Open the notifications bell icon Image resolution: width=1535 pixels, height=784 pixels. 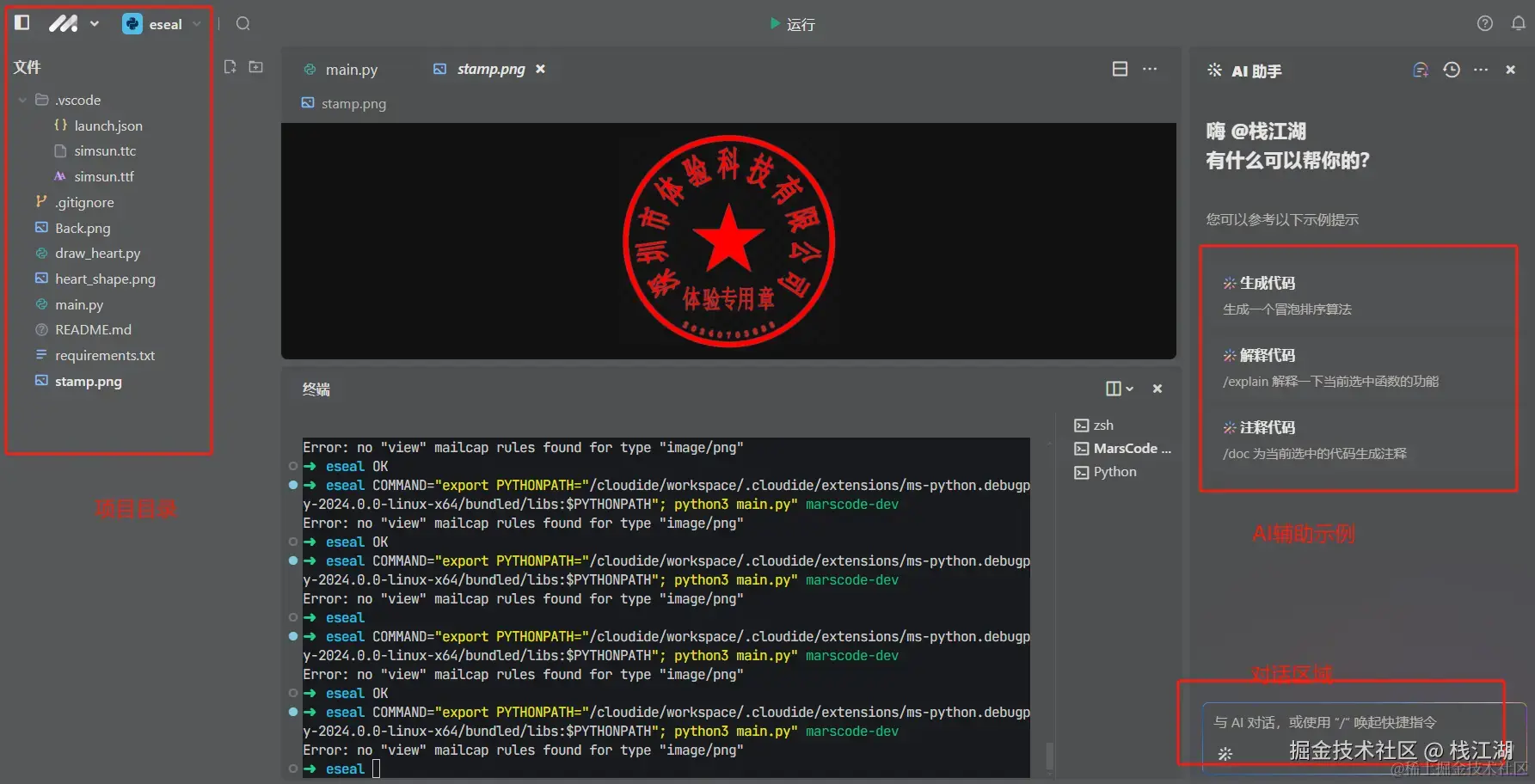(1519, 24)
